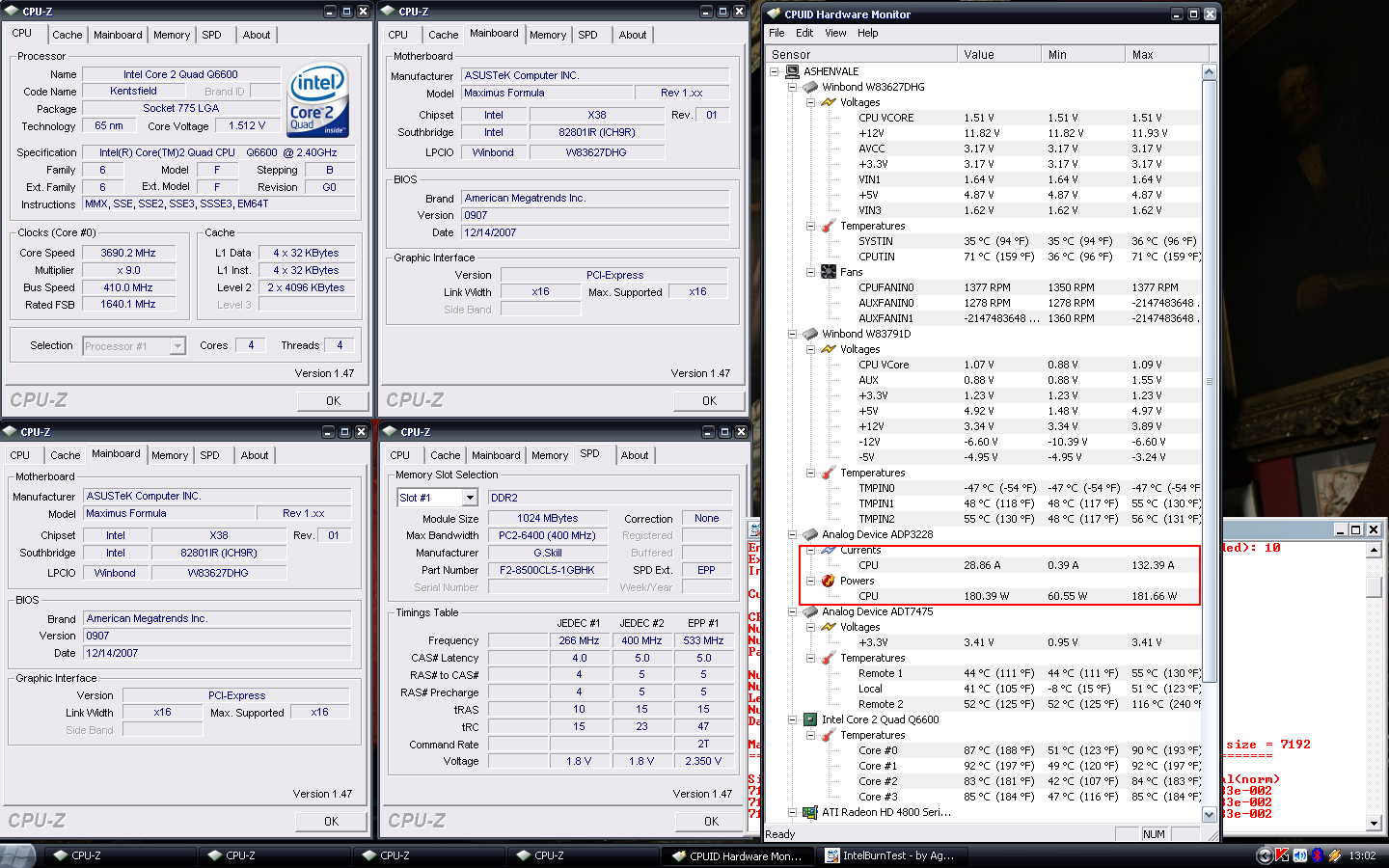This screenshot has width=1389, height=868.
Task: Click the Core Speed field 3690.2 MHz
Action: pos(128,253)
